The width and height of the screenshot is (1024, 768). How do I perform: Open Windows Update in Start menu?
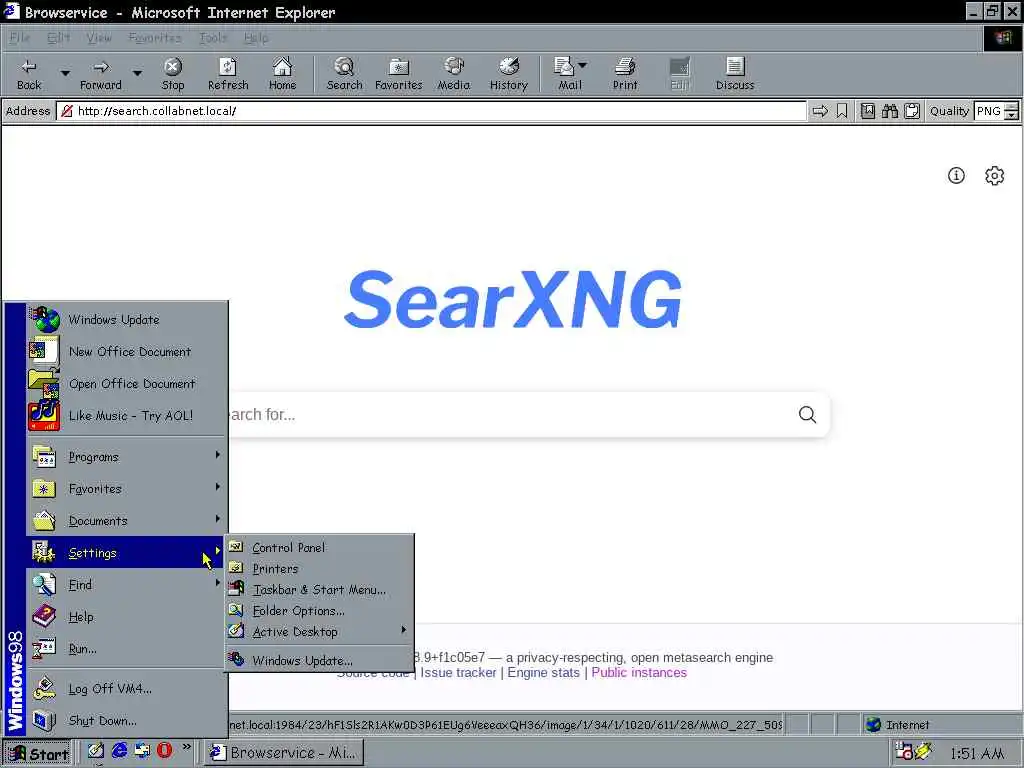127,319
